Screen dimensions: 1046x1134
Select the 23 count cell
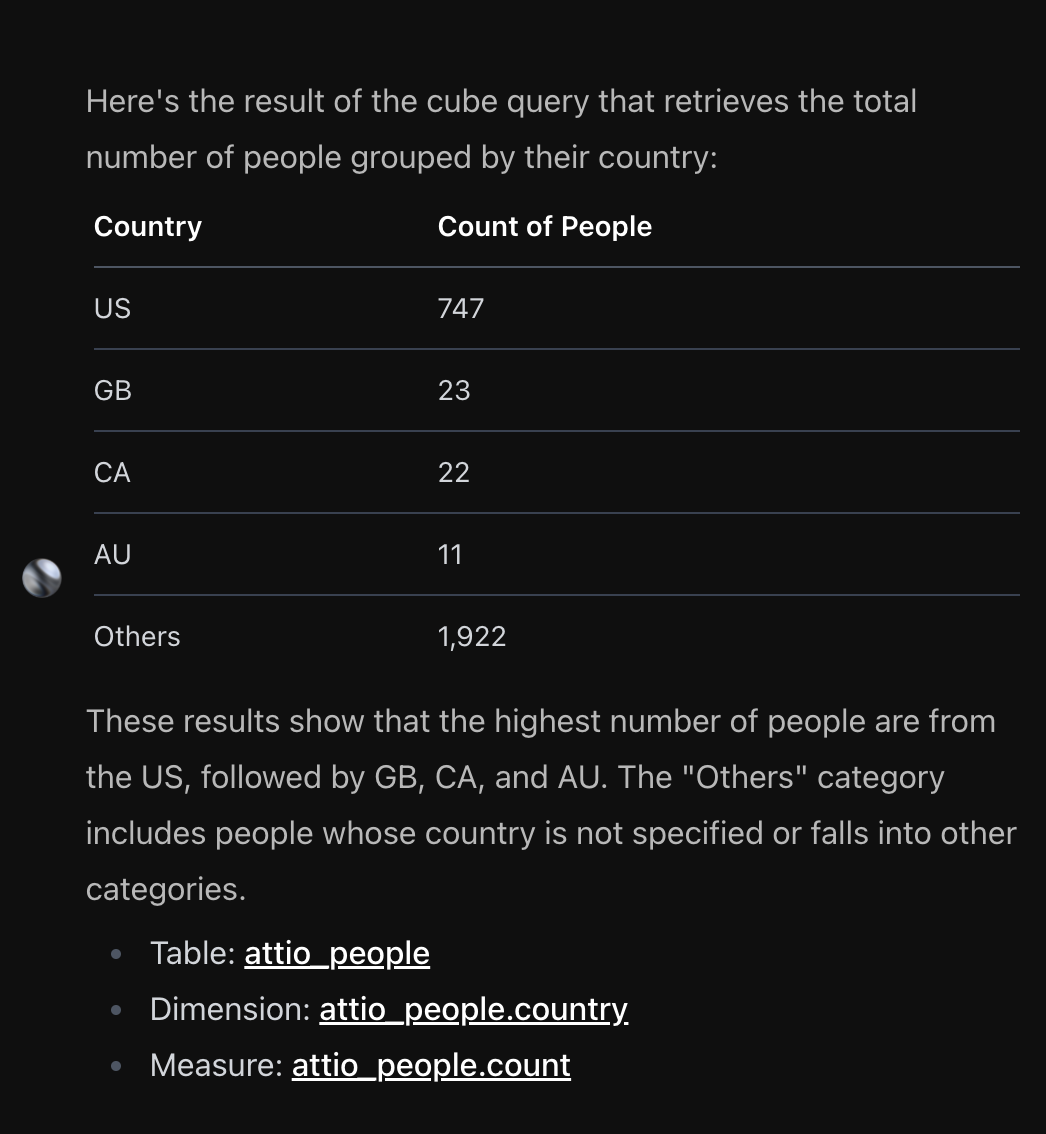tap(454, 391)
